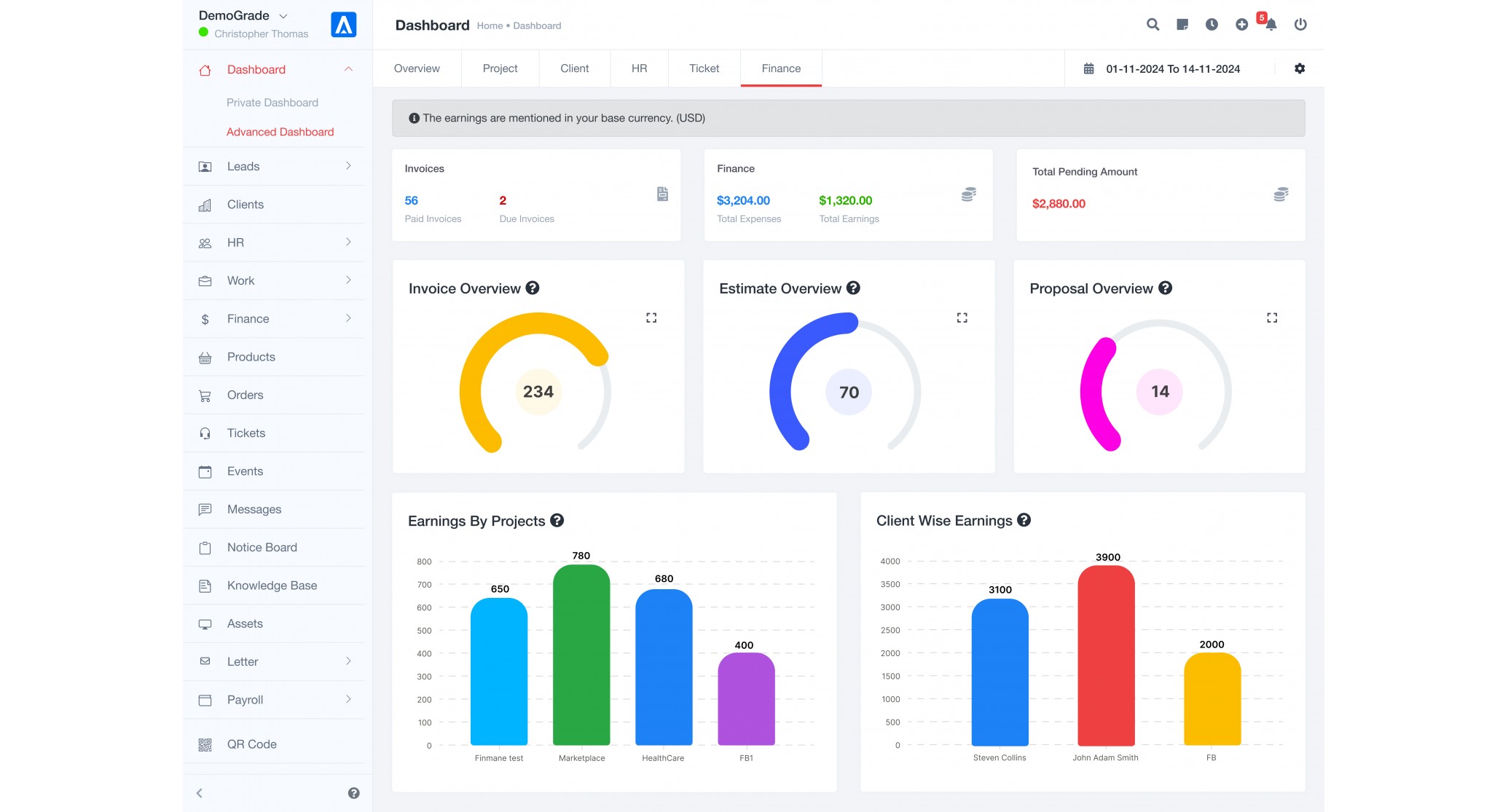Expand the Payroll sidebar menu
Screen dimensions: 1508x812
[x=275, y=699]
